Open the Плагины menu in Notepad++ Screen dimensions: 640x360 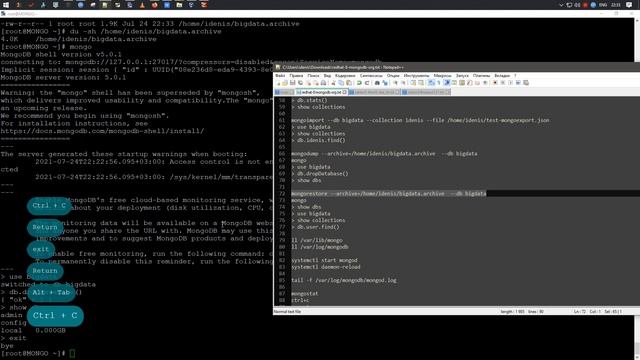pos(481,76)
